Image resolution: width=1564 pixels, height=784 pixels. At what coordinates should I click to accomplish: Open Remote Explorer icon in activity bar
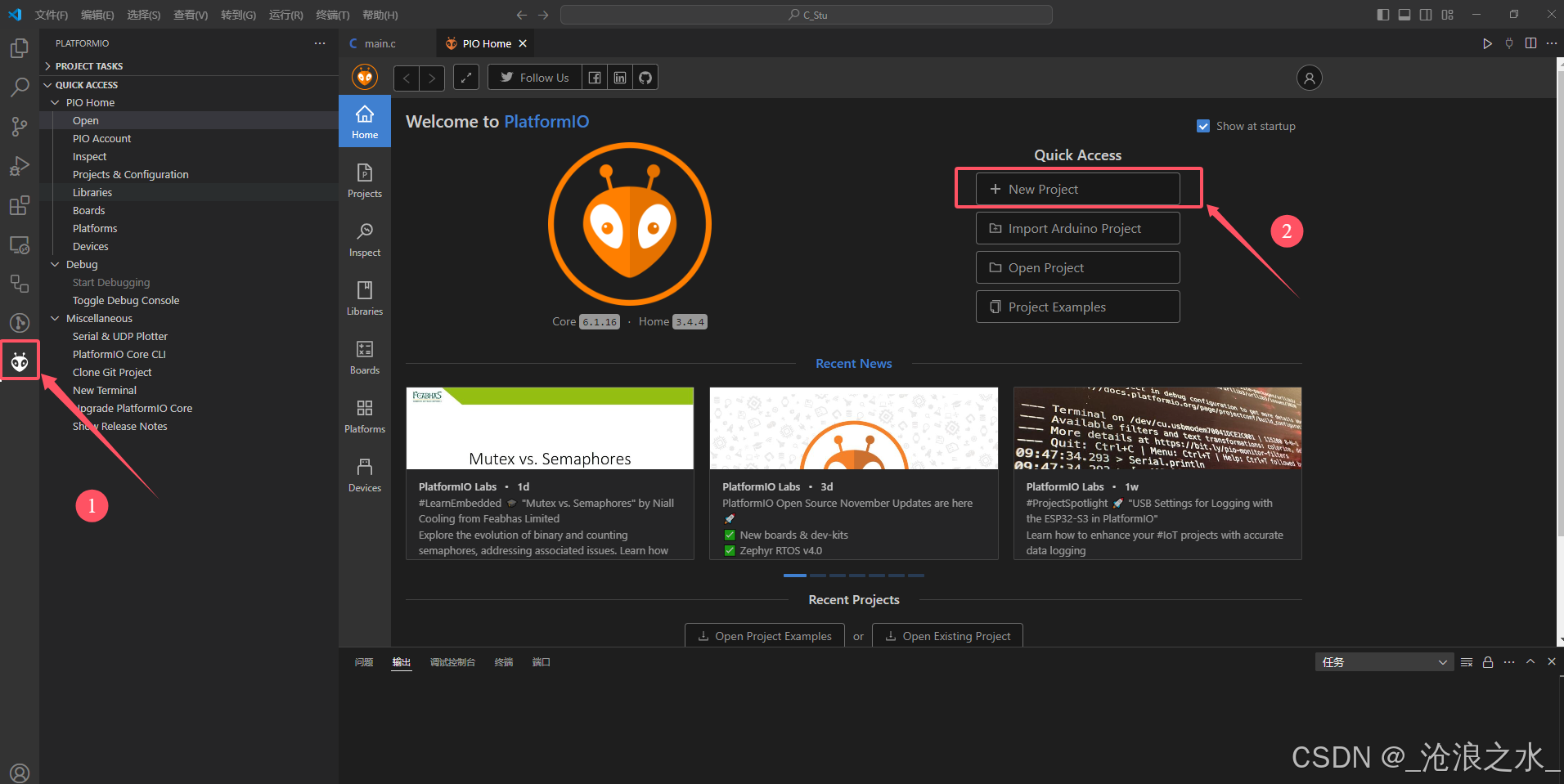pos(20,244)
